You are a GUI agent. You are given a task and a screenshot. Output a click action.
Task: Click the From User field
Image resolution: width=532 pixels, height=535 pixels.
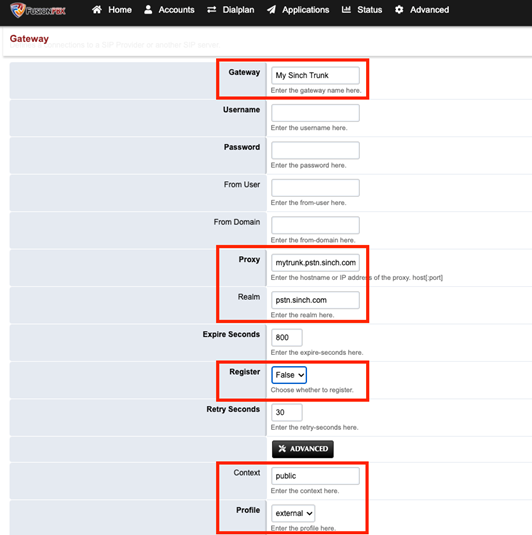click(315, 188)
